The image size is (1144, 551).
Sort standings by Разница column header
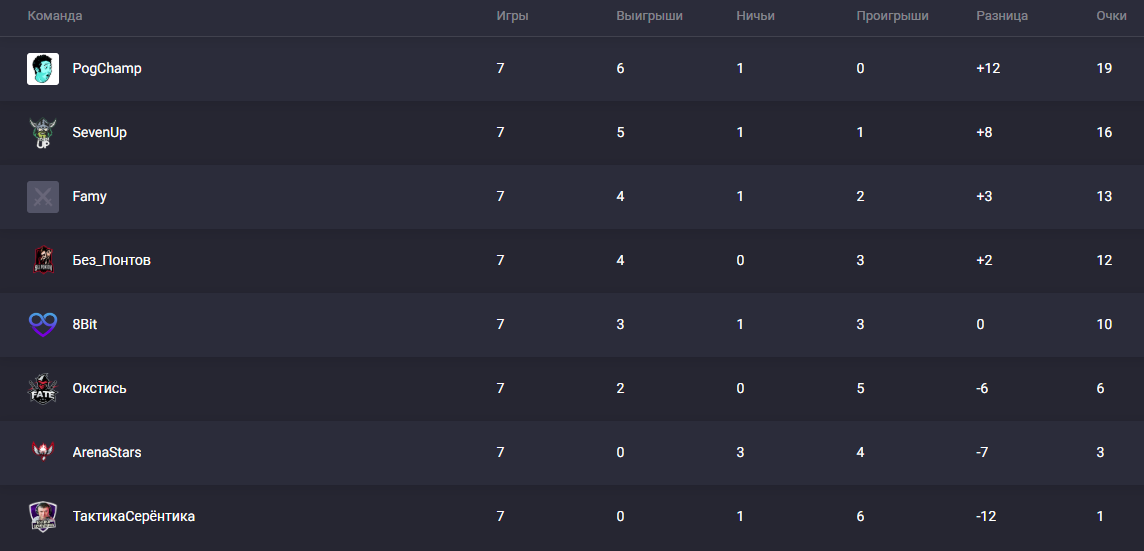[1002, 16]
